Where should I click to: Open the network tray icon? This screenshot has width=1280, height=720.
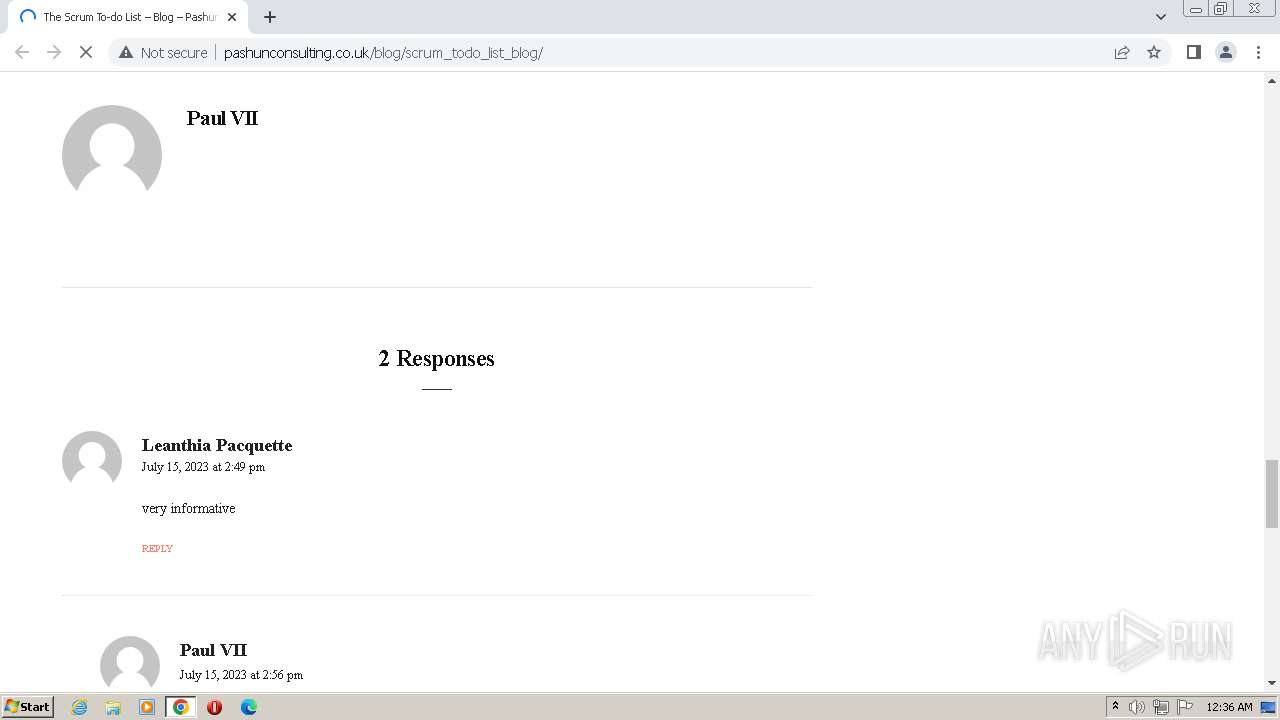(x=1161, y=707)
